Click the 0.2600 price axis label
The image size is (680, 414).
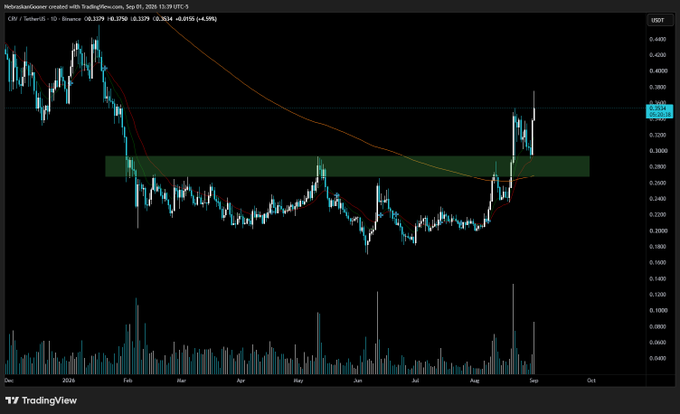point(657,183)
